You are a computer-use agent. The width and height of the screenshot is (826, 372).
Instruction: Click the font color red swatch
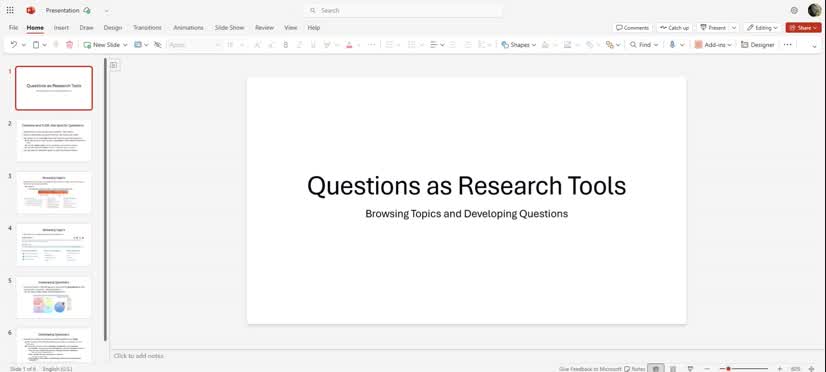pyautogui.click(x=349, y=45)
